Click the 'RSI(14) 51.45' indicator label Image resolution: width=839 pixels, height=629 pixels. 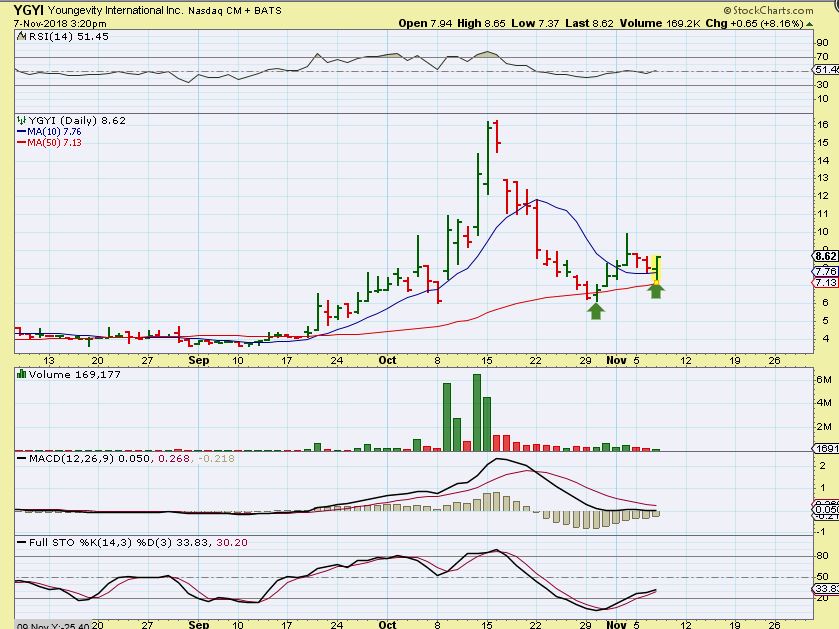pyautogui.click(x=68, y=36)
